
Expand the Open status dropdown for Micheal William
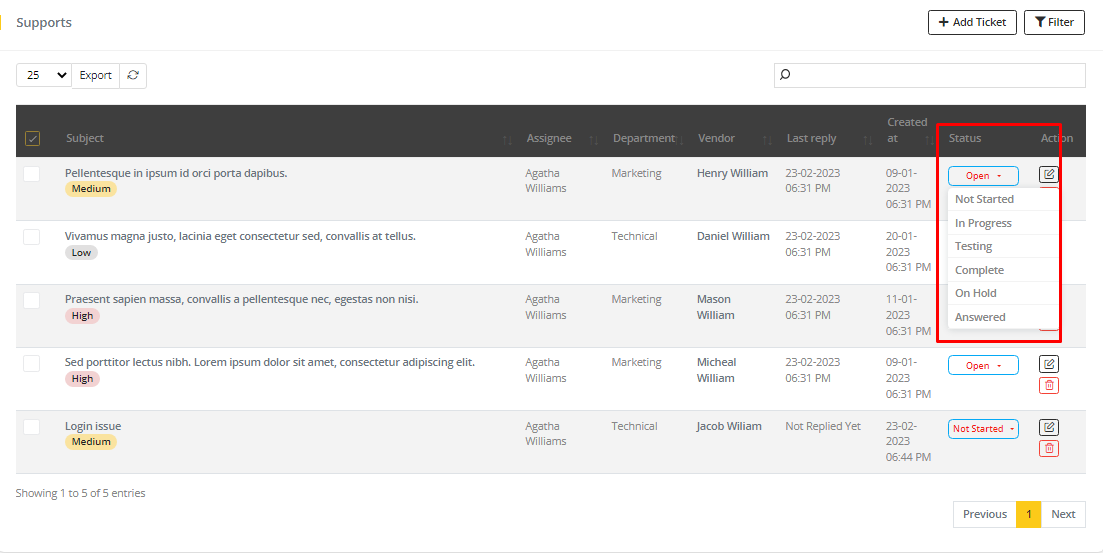[983, 366]
